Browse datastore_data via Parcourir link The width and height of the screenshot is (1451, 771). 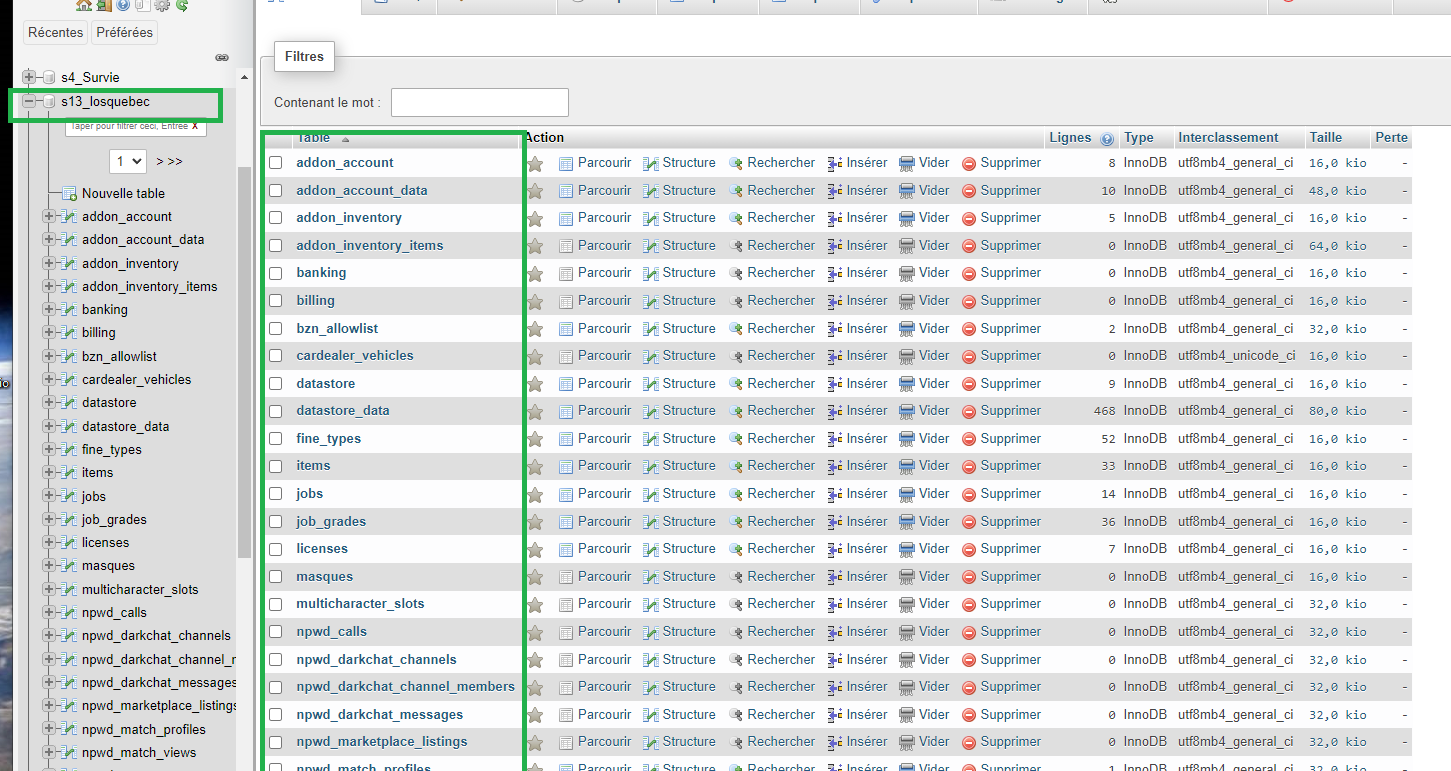604,410
